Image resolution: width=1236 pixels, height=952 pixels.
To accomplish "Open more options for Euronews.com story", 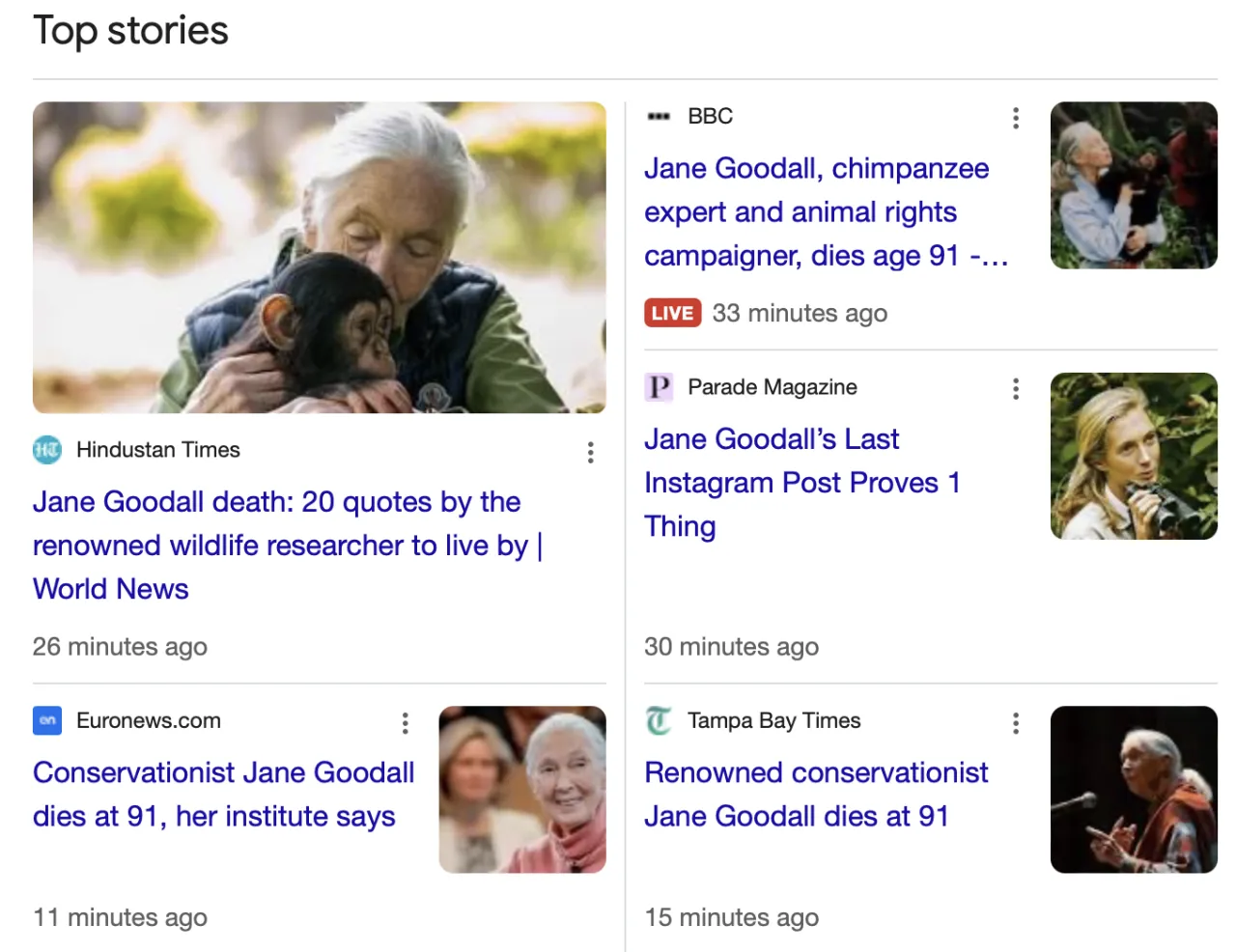I will 405,723.
